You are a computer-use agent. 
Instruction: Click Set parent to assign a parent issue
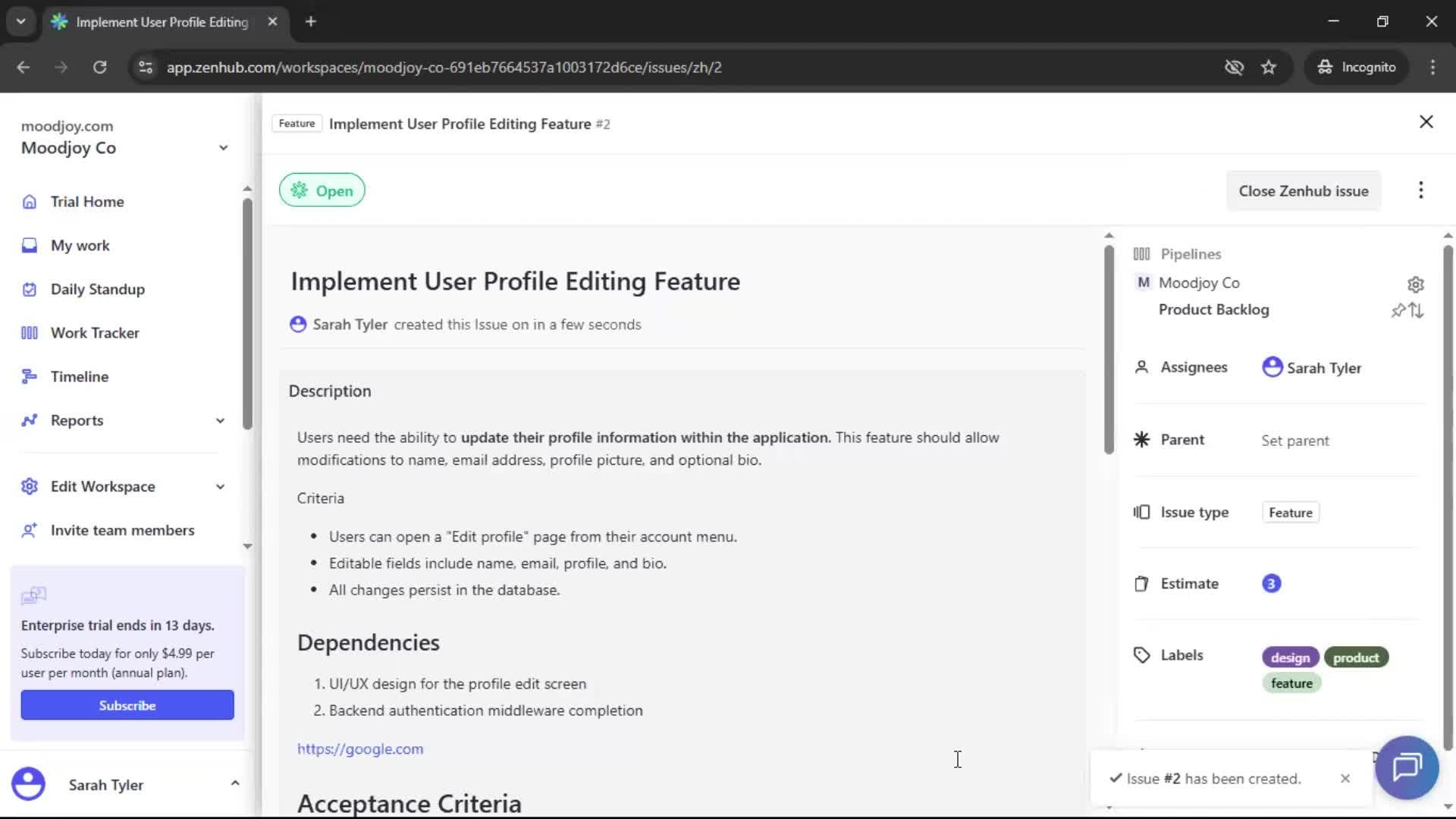[x=1294, y=440]
